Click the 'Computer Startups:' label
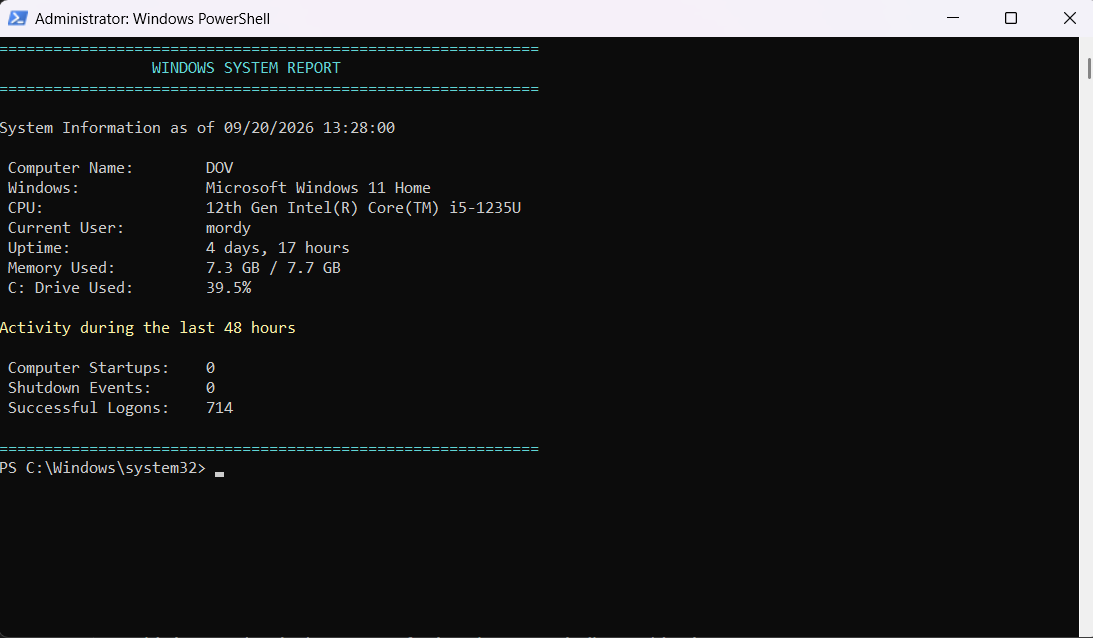The image size is (1093, 638). coord(89,367)
